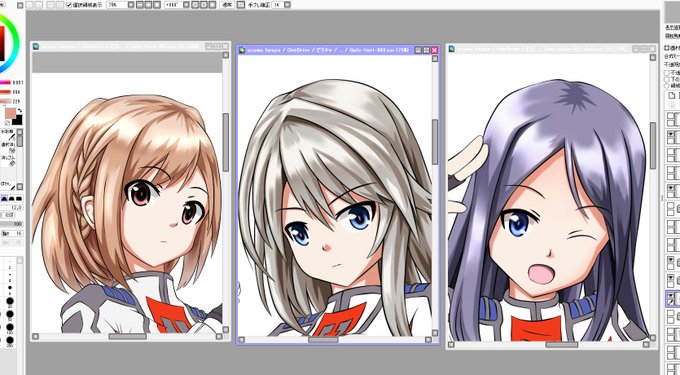Open the 手ブレ補正 stabilizer dropdown arrow
Image resolution: width=680 pixels, height=375 pixels.
[x=288, y=5]
